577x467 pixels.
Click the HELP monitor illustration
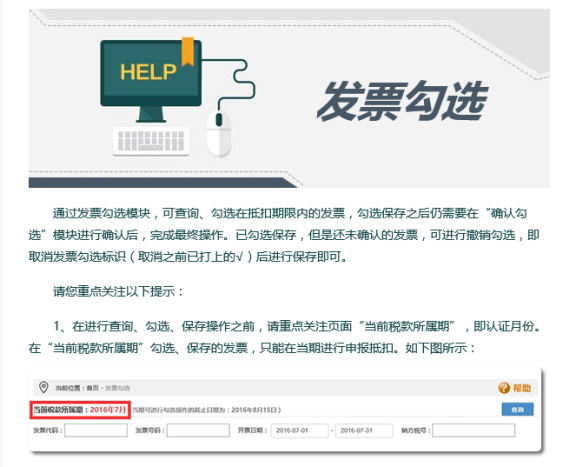pyautogui.click(x=151, y=81)
